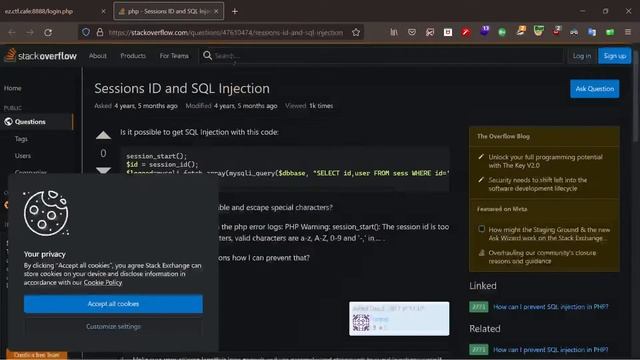
Task: Click the Stack Overflow logo
Action: 40,55
